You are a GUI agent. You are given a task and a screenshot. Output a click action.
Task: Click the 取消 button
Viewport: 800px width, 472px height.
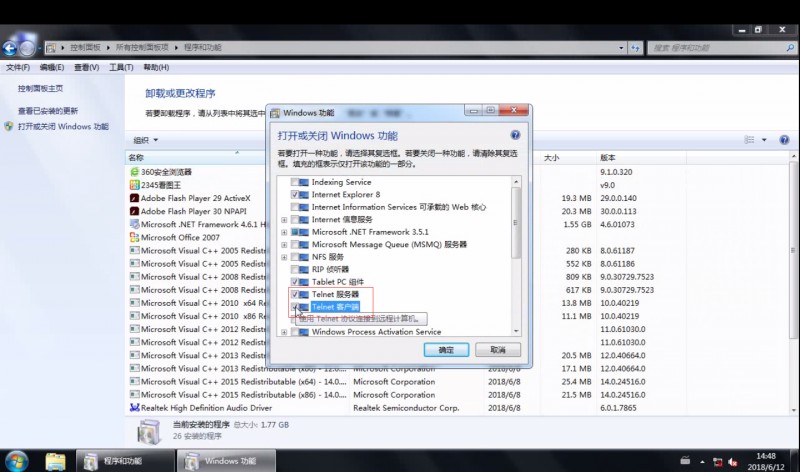pyautogui.click(x=497, y=350)
